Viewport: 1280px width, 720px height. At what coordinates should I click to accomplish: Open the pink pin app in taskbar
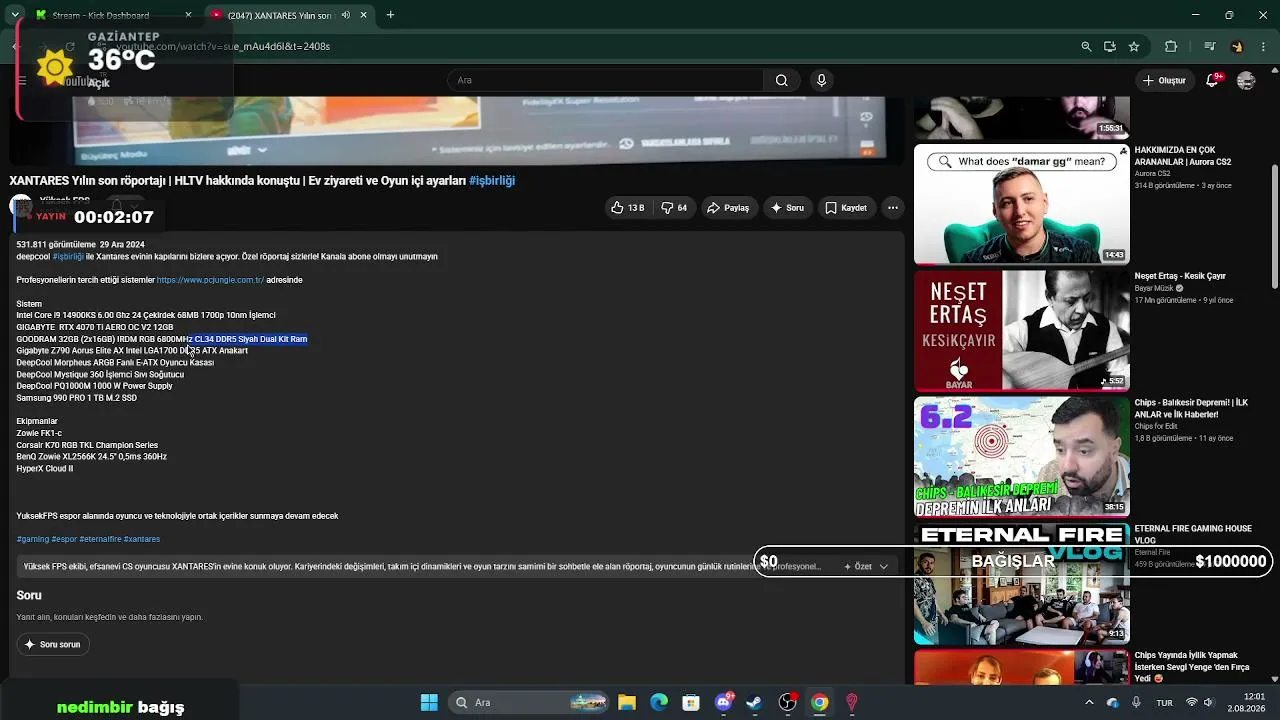point(852,702)
